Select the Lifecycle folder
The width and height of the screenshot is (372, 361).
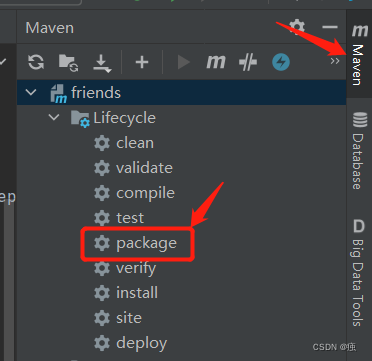[x=124, y=118]
